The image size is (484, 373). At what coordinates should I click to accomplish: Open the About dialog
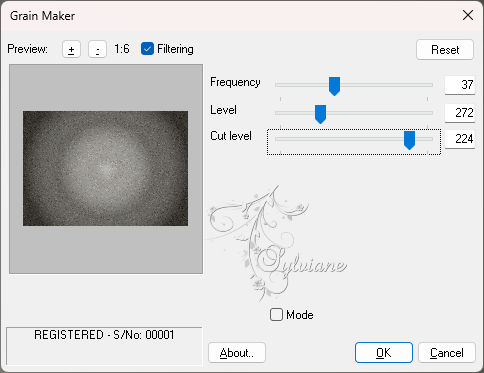pyautogui.click(x=237, y=353)
